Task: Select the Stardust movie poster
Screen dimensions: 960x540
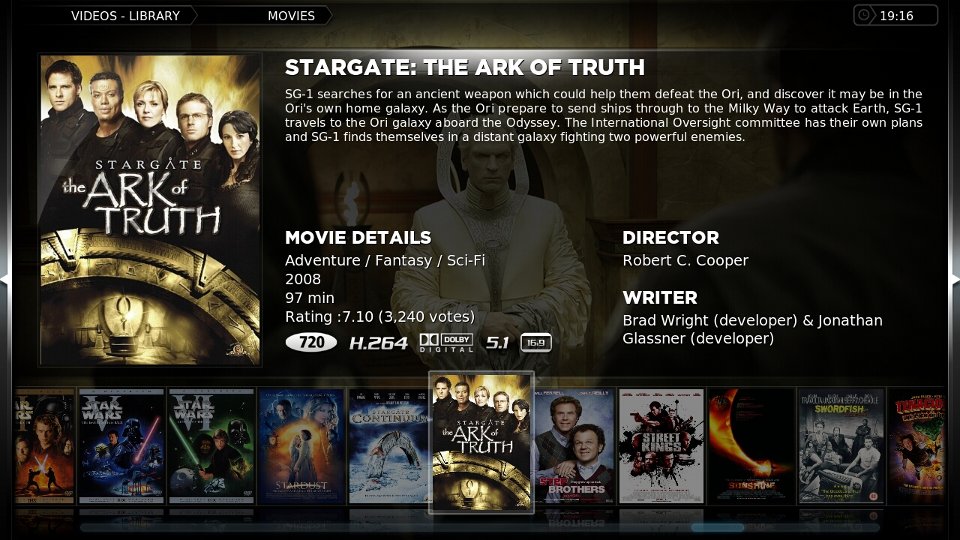Action: tap(301, 446)
